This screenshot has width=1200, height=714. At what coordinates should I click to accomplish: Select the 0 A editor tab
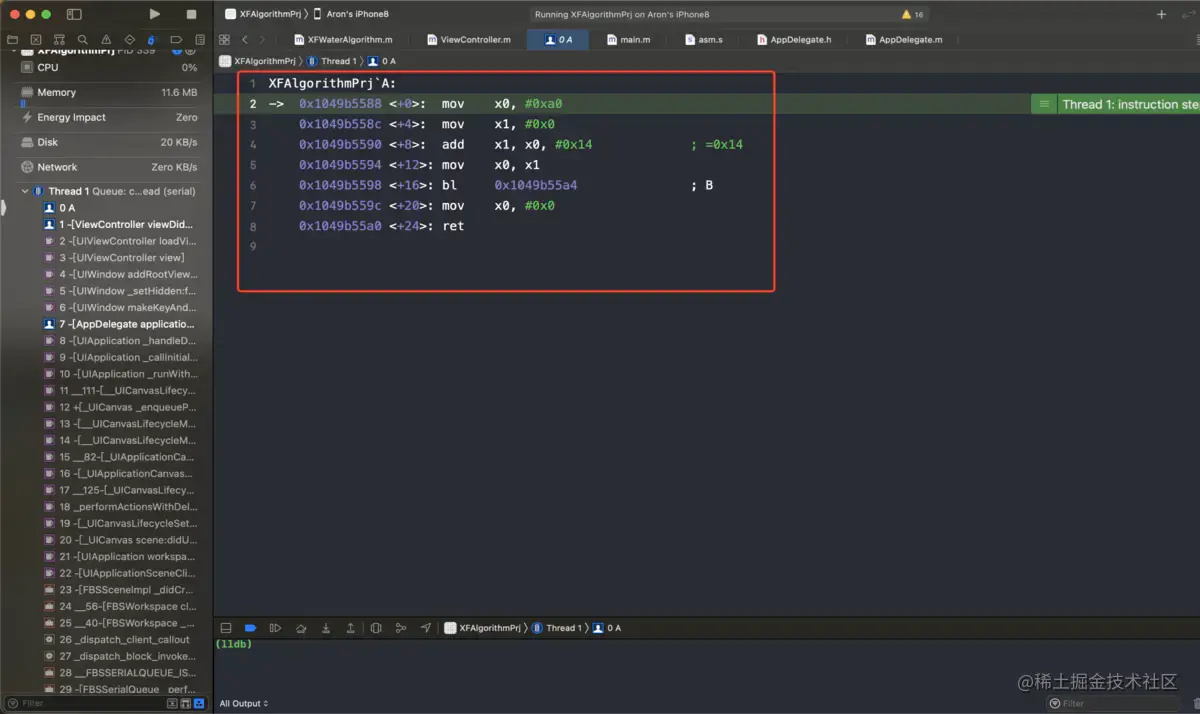click(558, 40)
